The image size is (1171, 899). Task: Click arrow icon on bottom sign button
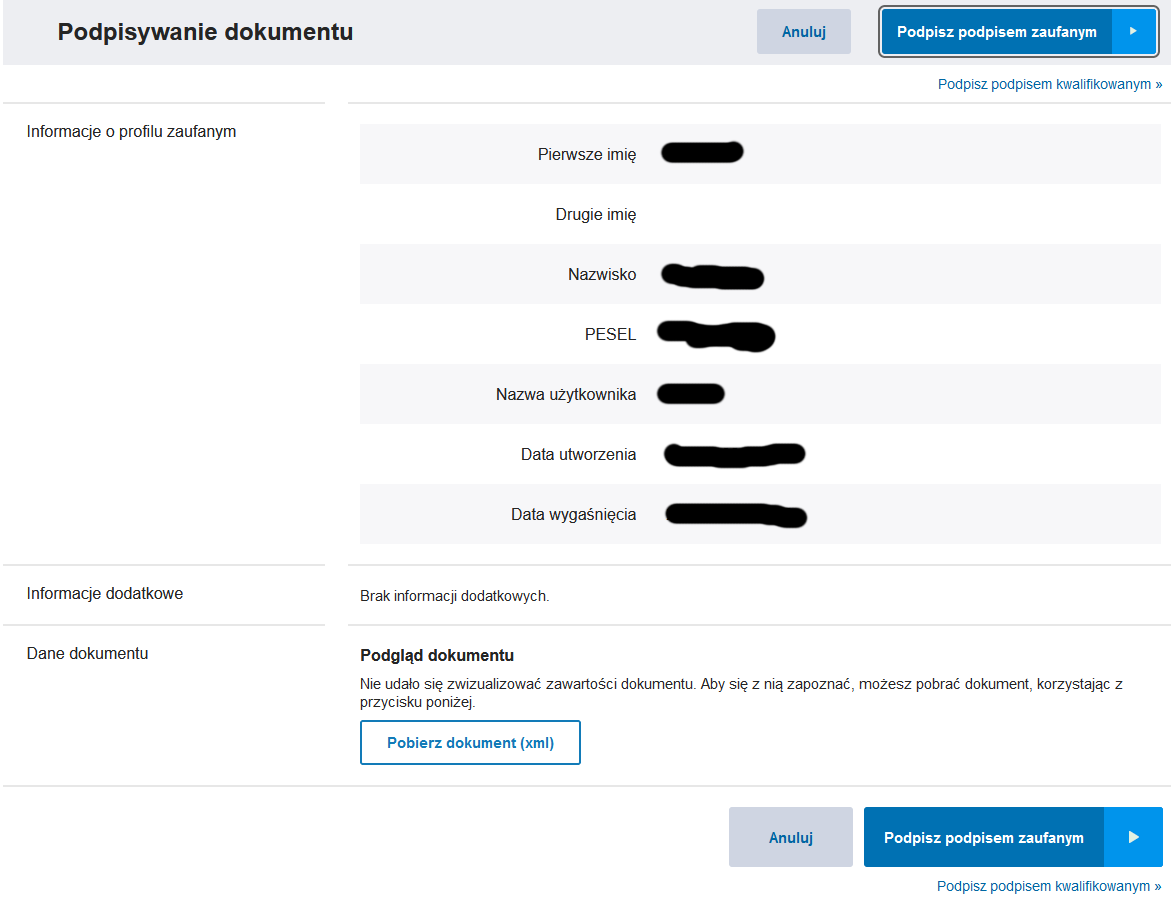click(x=1134, y=838)
